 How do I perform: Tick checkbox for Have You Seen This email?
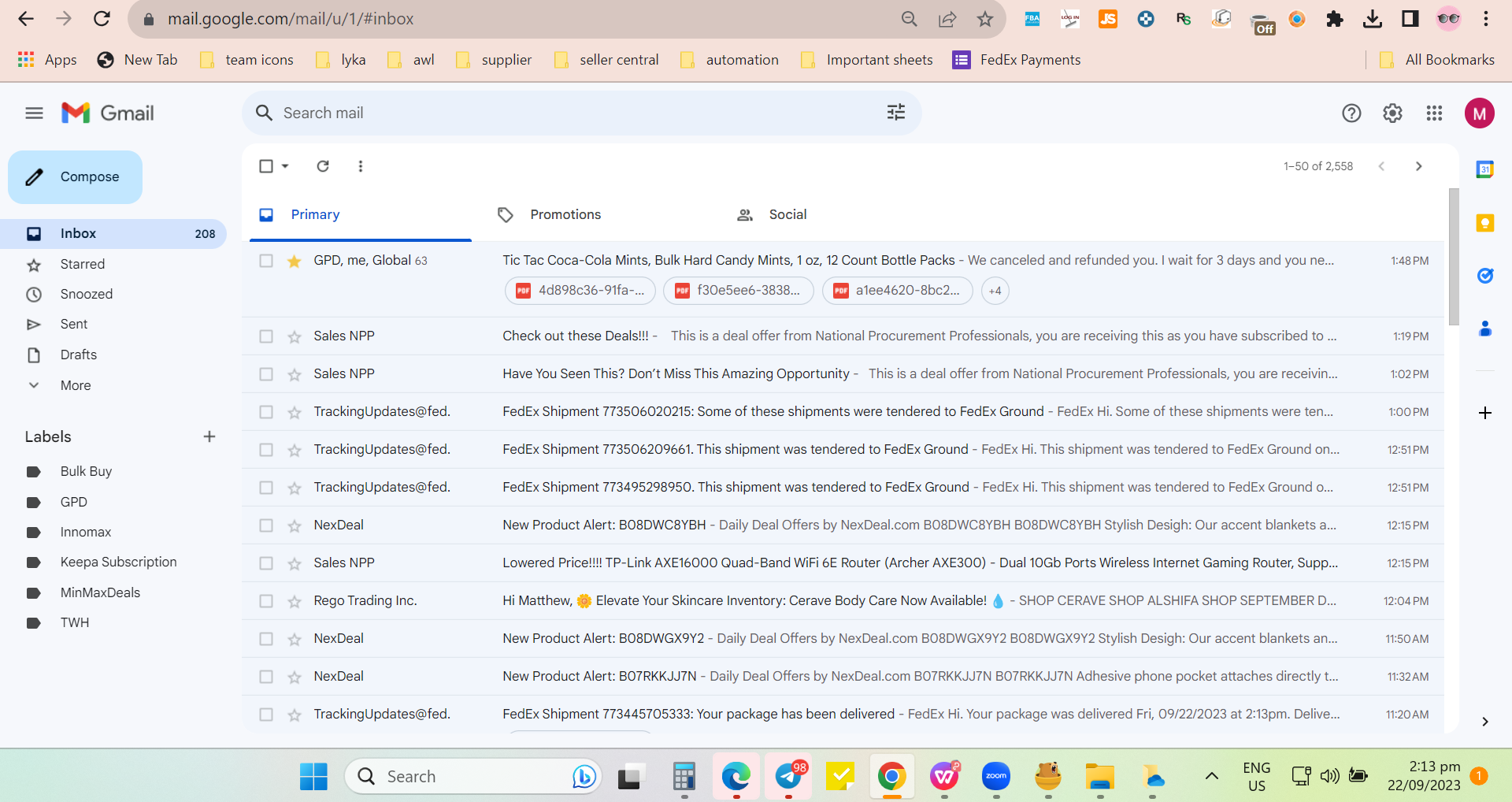coord(266,374)
